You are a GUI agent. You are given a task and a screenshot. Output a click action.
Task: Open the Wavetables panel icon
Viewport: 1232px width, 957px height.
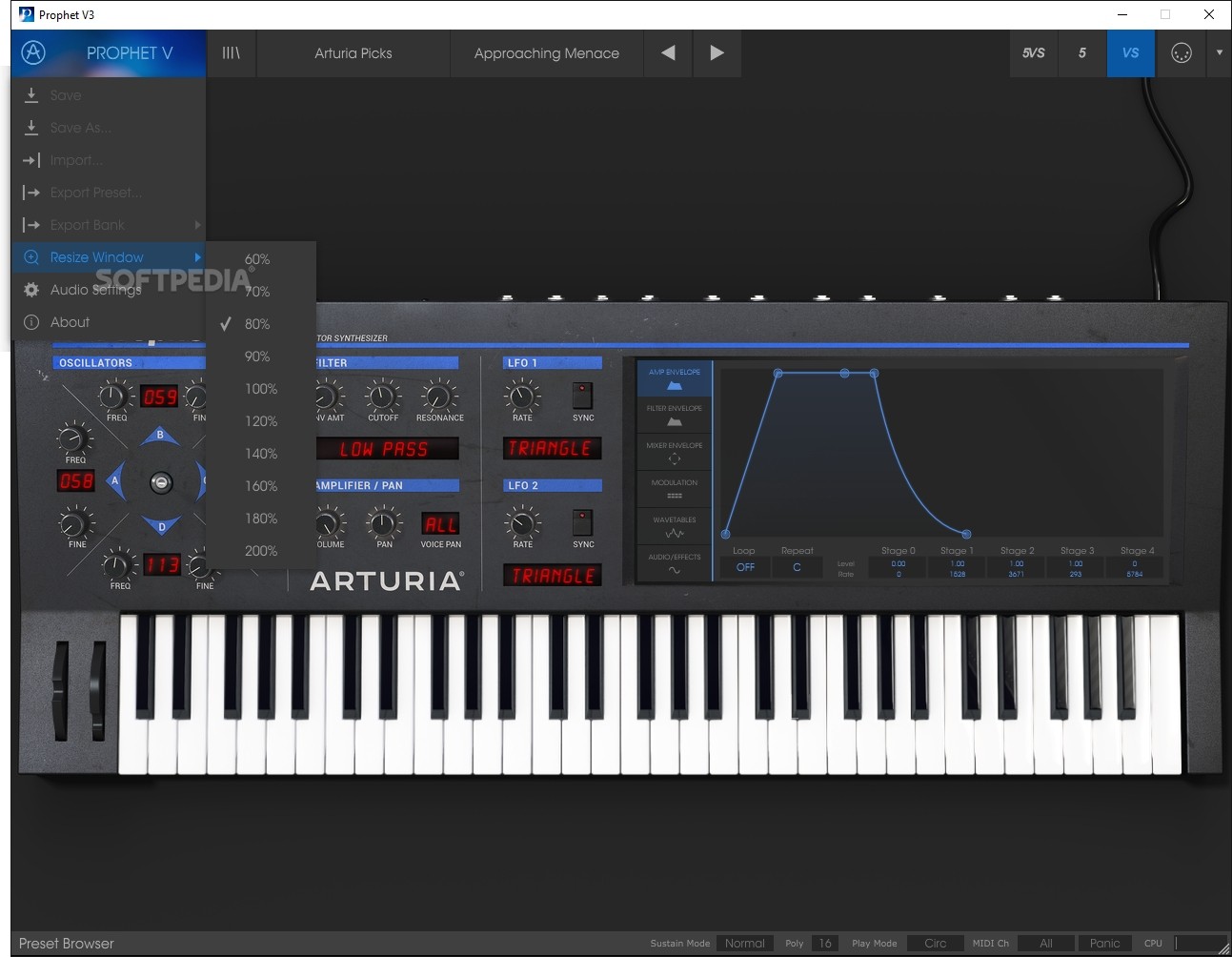[675, 527]
